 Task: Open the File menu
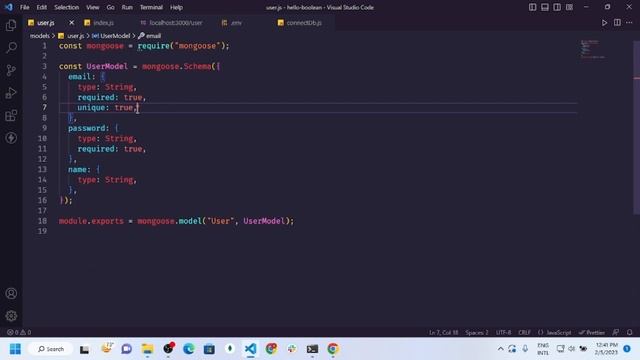(x=24, y=7)
